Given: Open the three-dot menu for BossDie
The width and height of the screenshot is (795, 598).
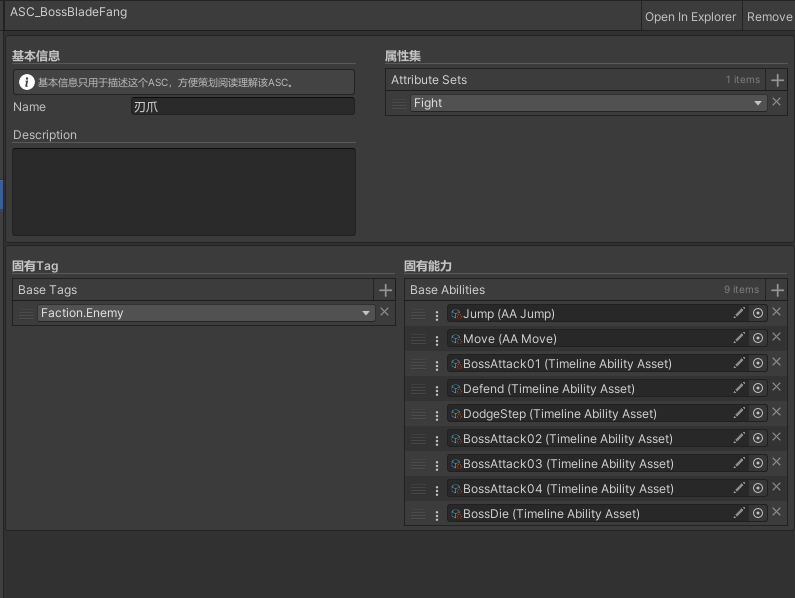Looking at the screenshot, I should click(x=437, y=515).
